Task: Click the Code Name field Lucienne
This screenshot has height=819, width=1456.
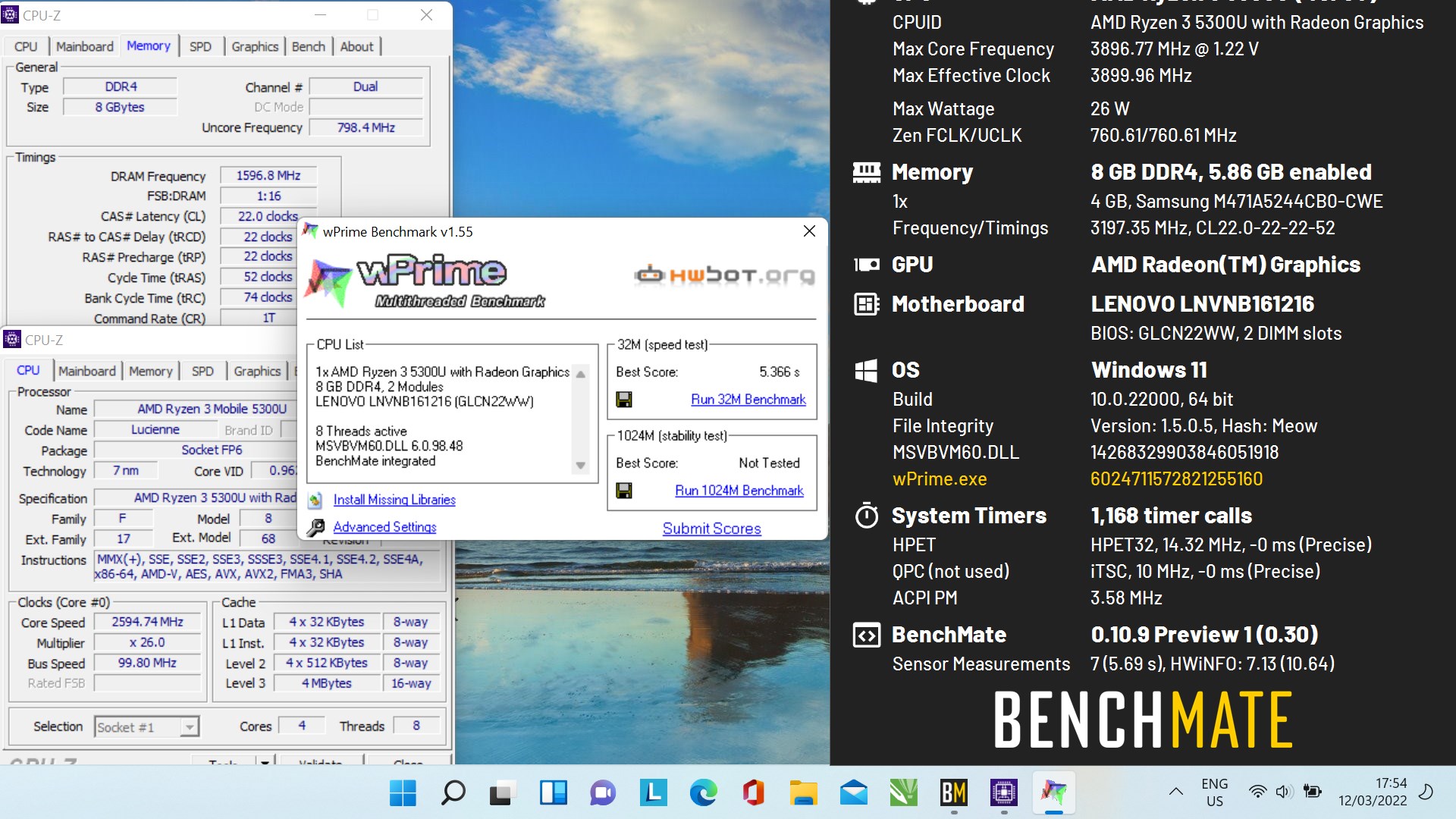Action: 155,429
